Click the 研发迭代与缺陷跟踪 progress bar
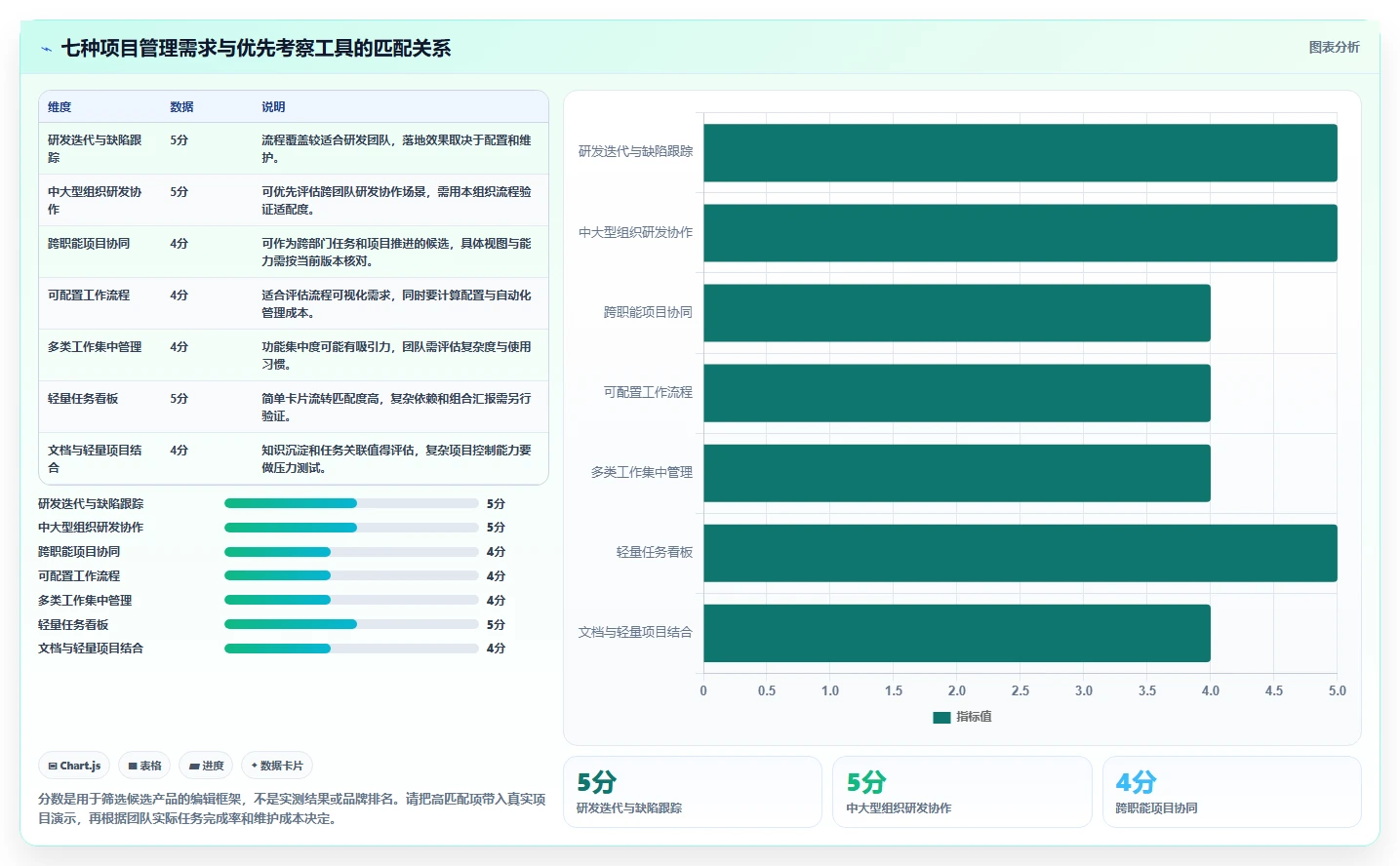This screenshot has height=866, width=1400. pyautogui.click(x=351, y=503)
